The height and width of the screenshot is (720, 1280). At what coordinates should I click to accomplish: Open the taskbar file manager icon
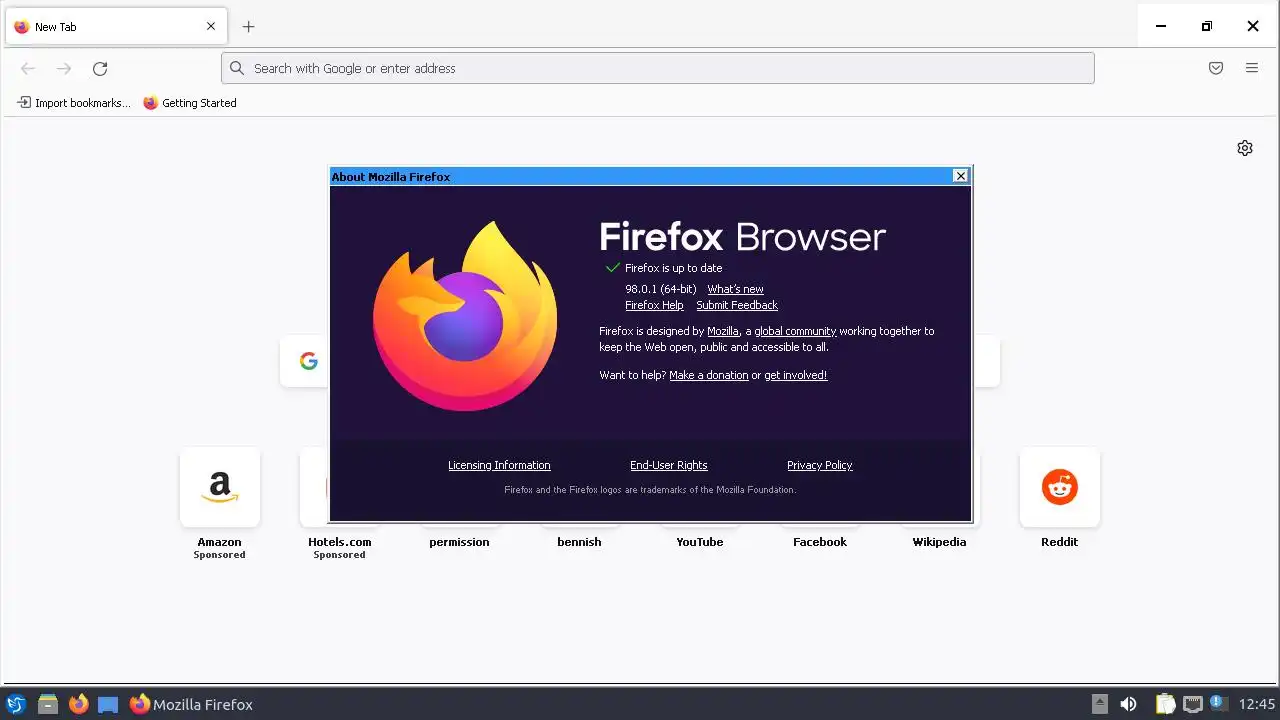pos(47,704)
